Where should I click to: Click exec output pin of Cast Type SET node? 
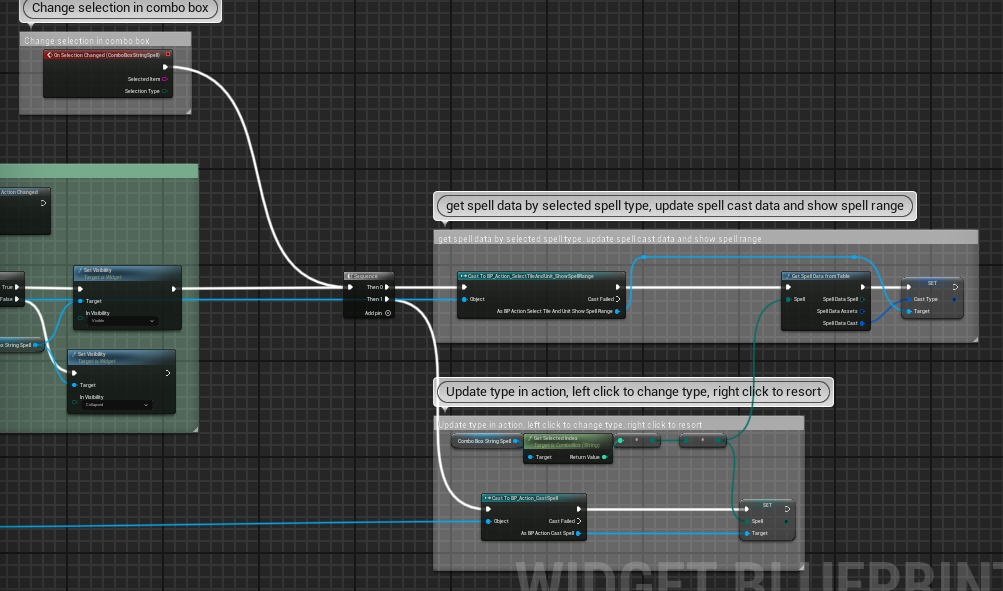pos(955,287)
